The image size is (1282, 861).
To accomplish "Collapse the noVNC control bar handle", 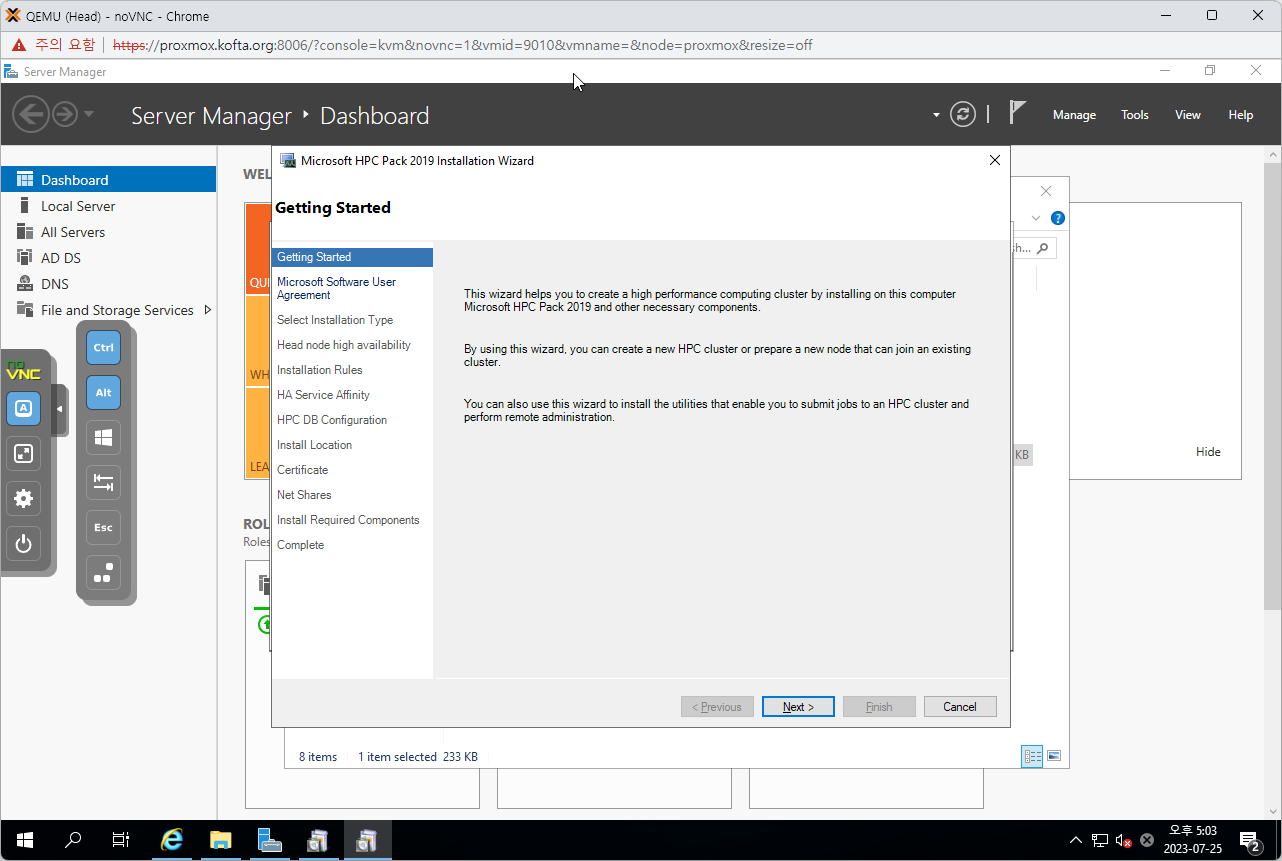I will tap(59, 409).
